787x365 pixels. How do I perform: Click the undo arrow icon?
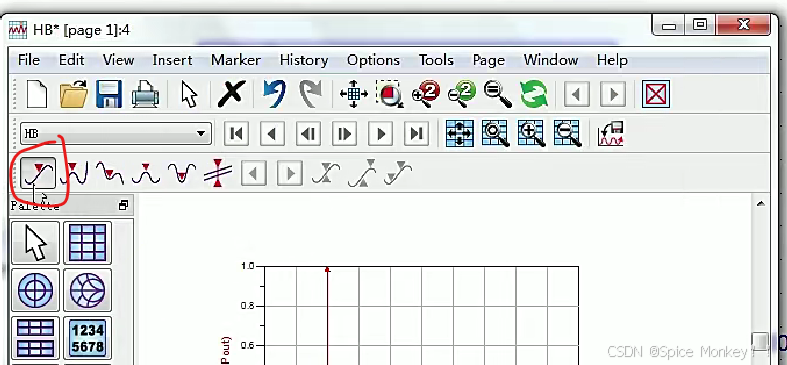[x=275, y=94]
